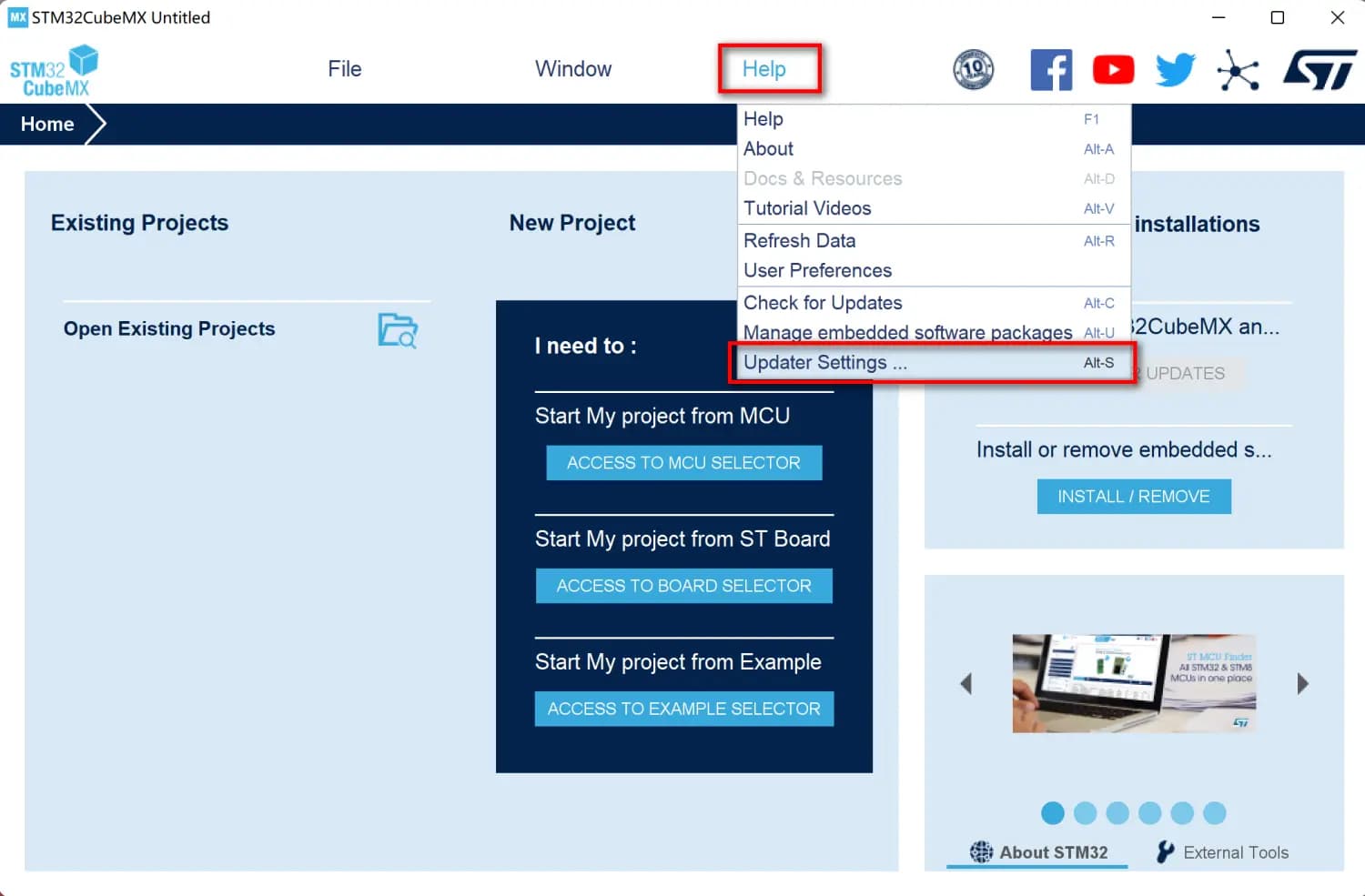Choose Help F1 menu entry
Screen dimensions: 1365x896
pos(934,119)
